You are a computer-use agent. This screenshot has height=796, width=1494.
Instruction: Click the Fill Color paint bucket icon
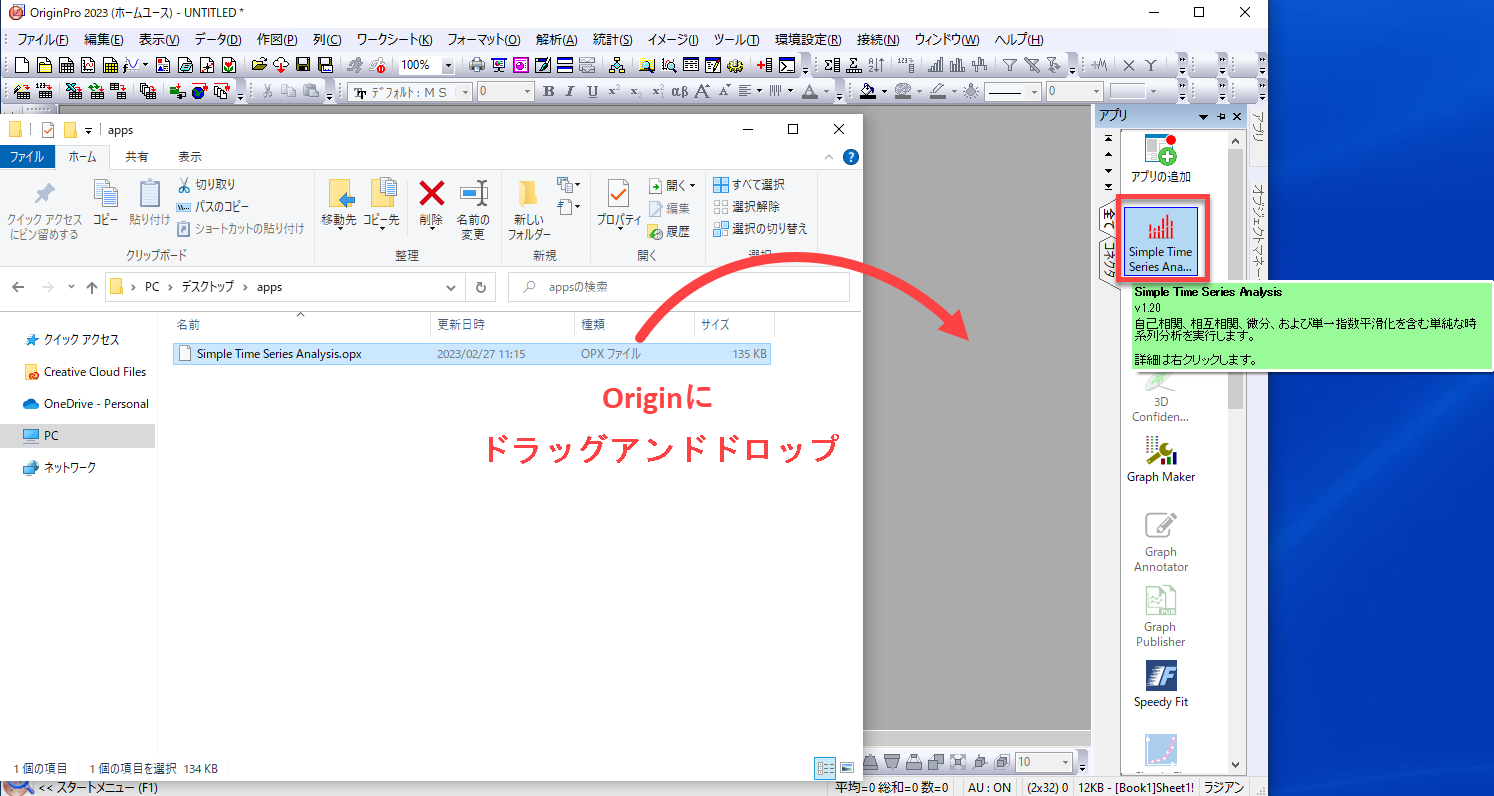(867, 92)
